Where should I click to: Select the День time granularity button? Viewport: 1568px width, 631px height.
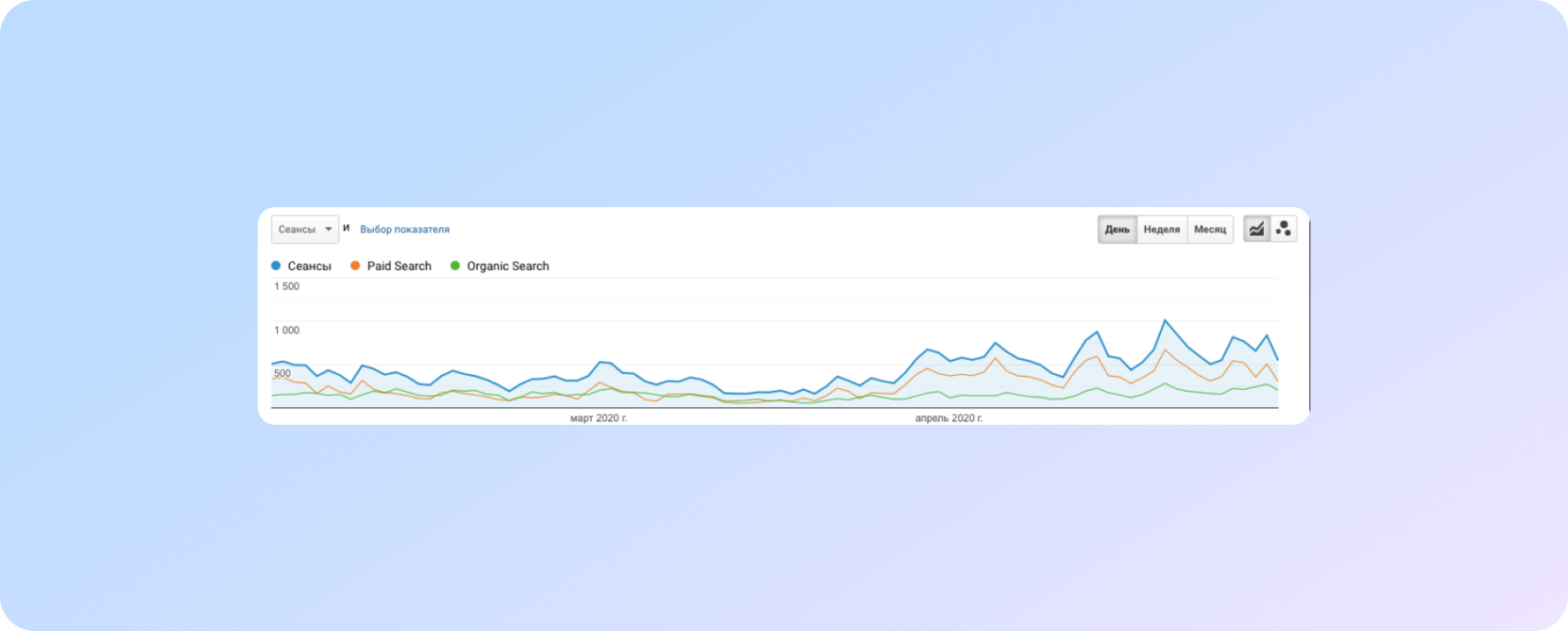click(x=1117, y=229)
